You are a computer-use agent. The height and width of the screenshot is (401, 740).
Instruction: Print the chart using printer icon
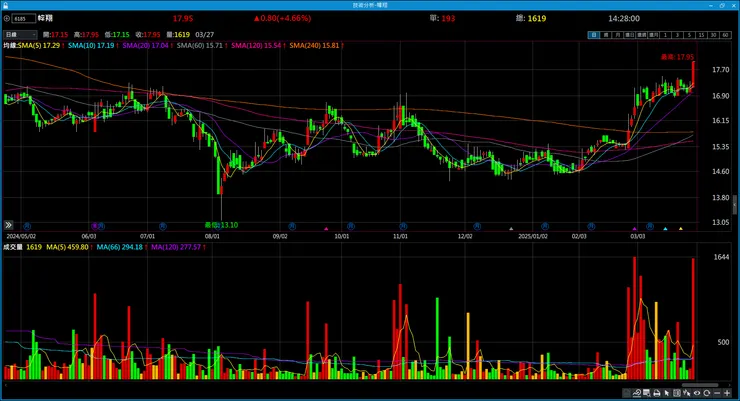pyautogui.click(x=657, y=393)
